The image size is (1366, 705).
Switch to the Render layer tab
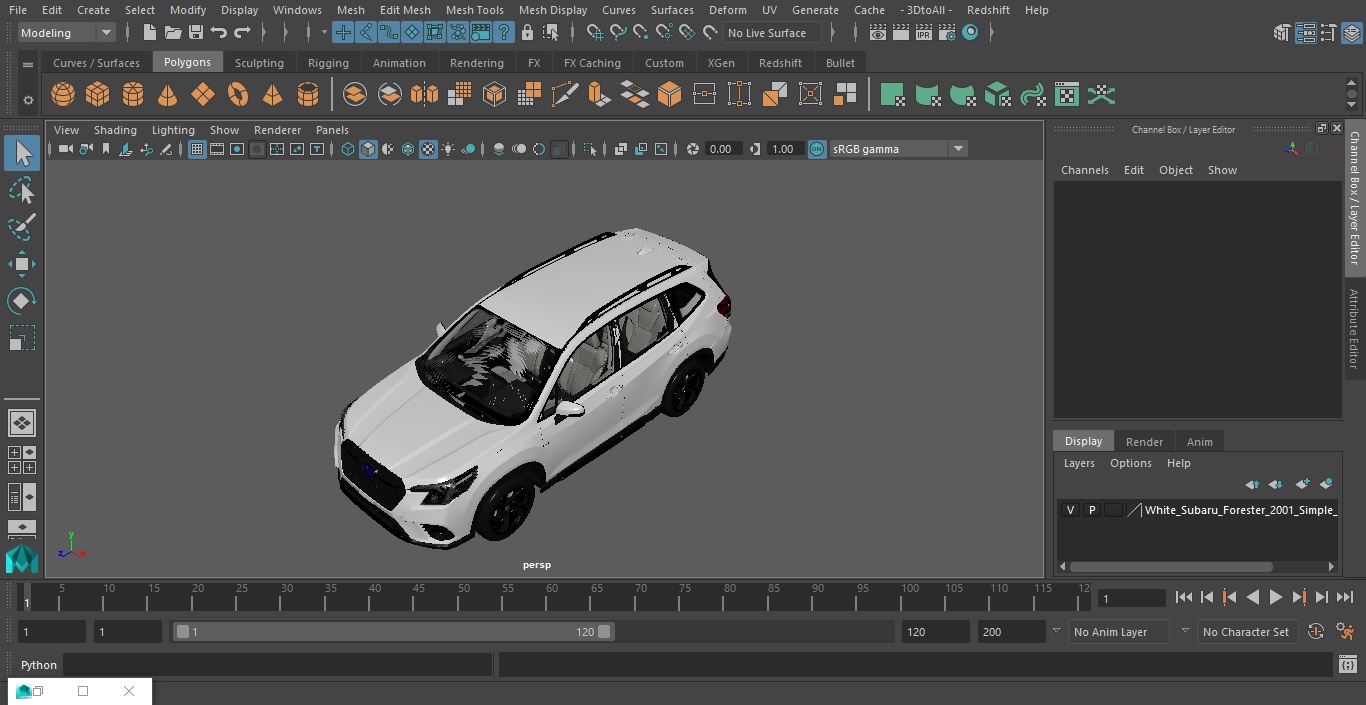(x=1144, y=442)
